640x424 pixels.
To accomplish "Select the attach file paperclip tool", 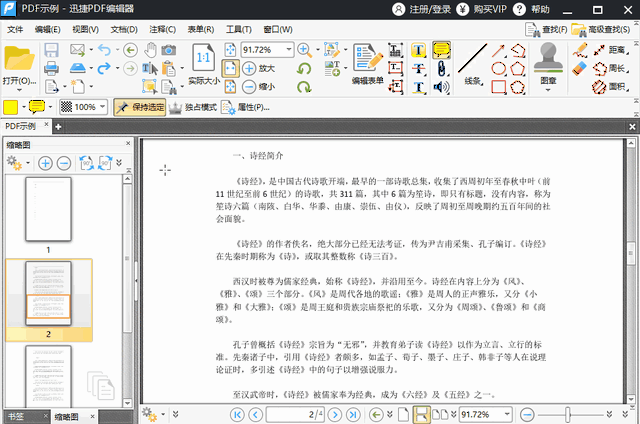I will (x=441, y=68).
